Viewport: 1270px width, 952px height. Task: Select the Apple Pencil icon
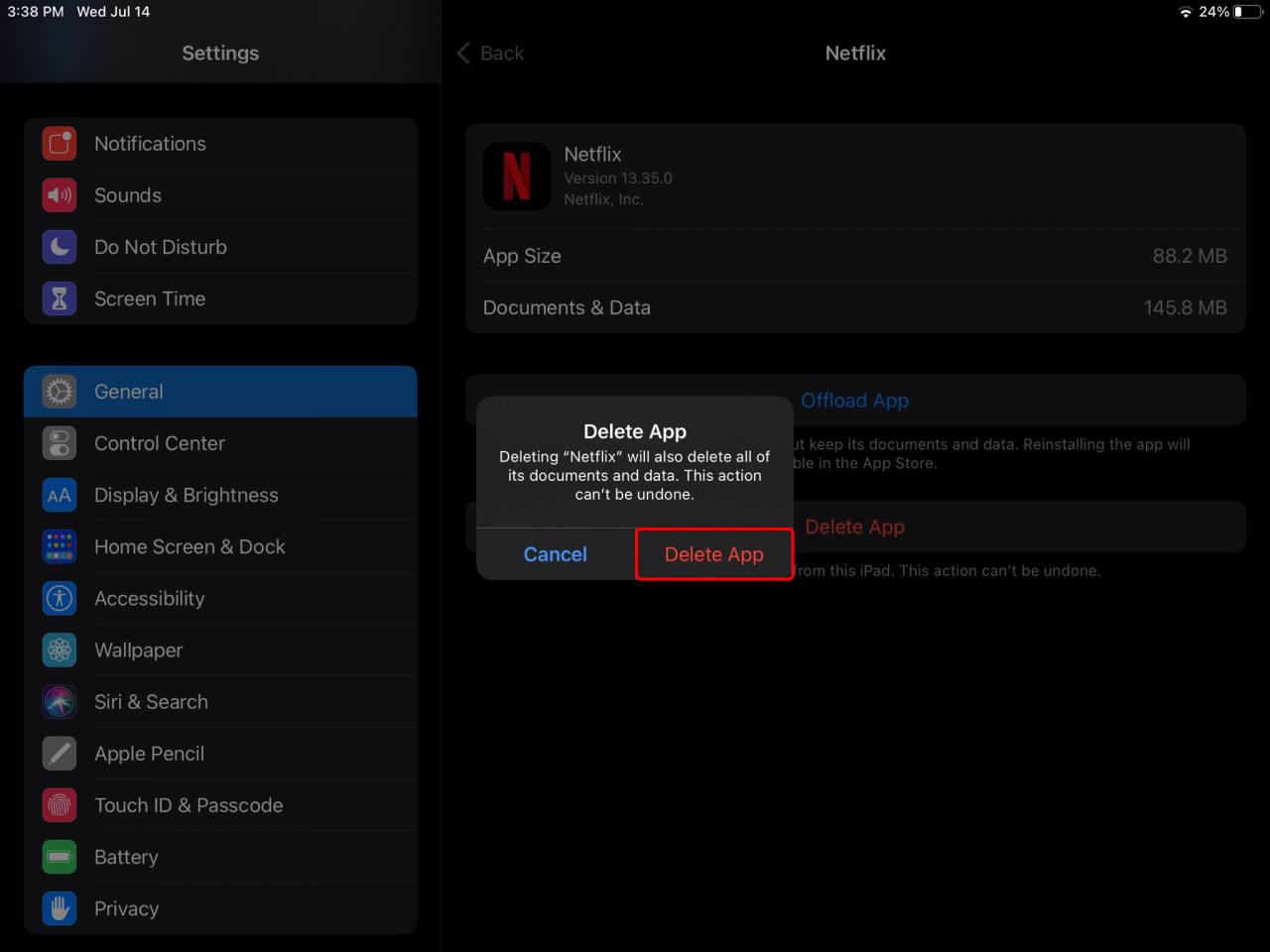tap(59, 754)
